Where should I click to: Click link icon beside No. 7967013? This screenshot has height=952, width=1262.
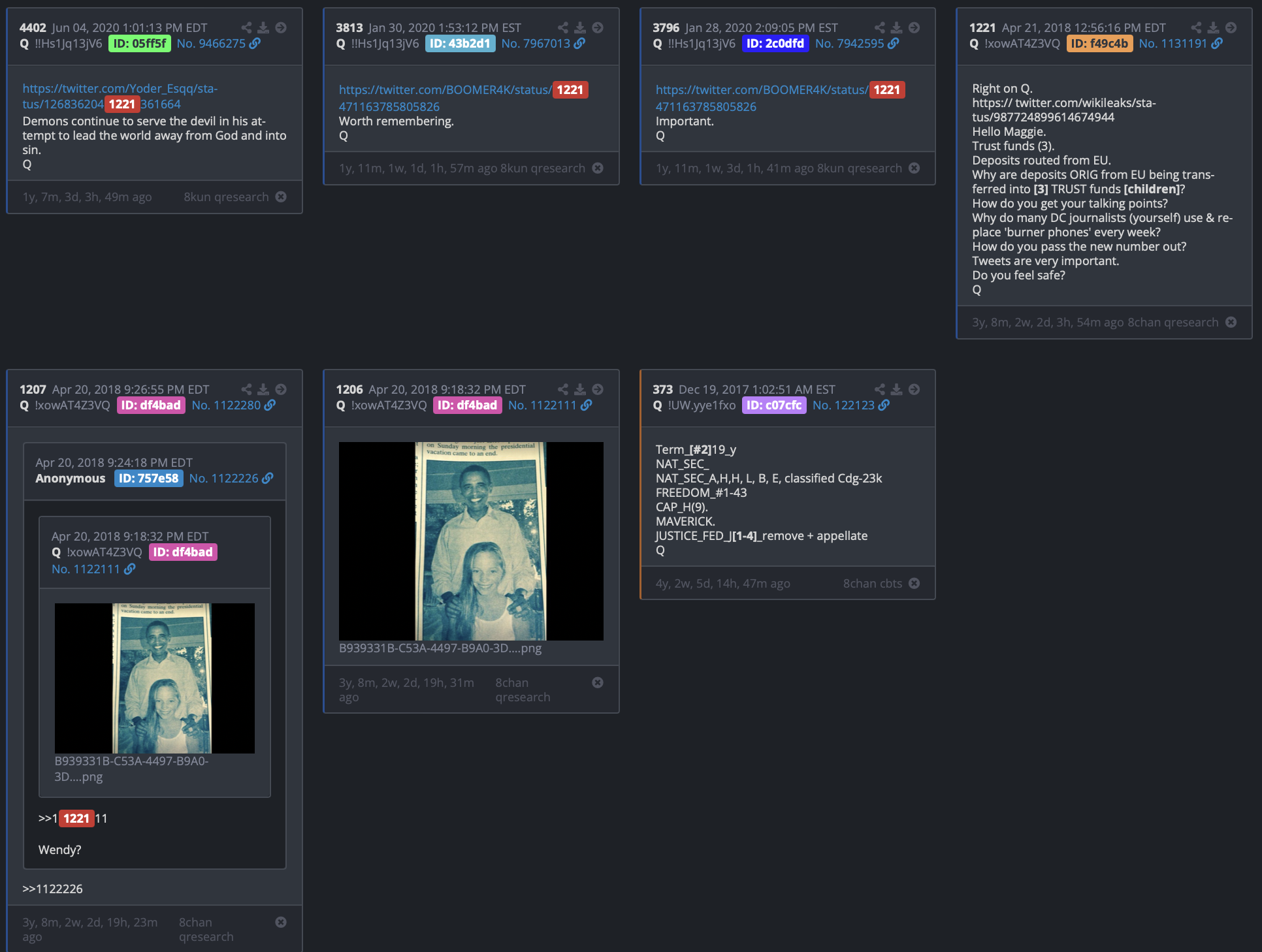click(580, 43)
